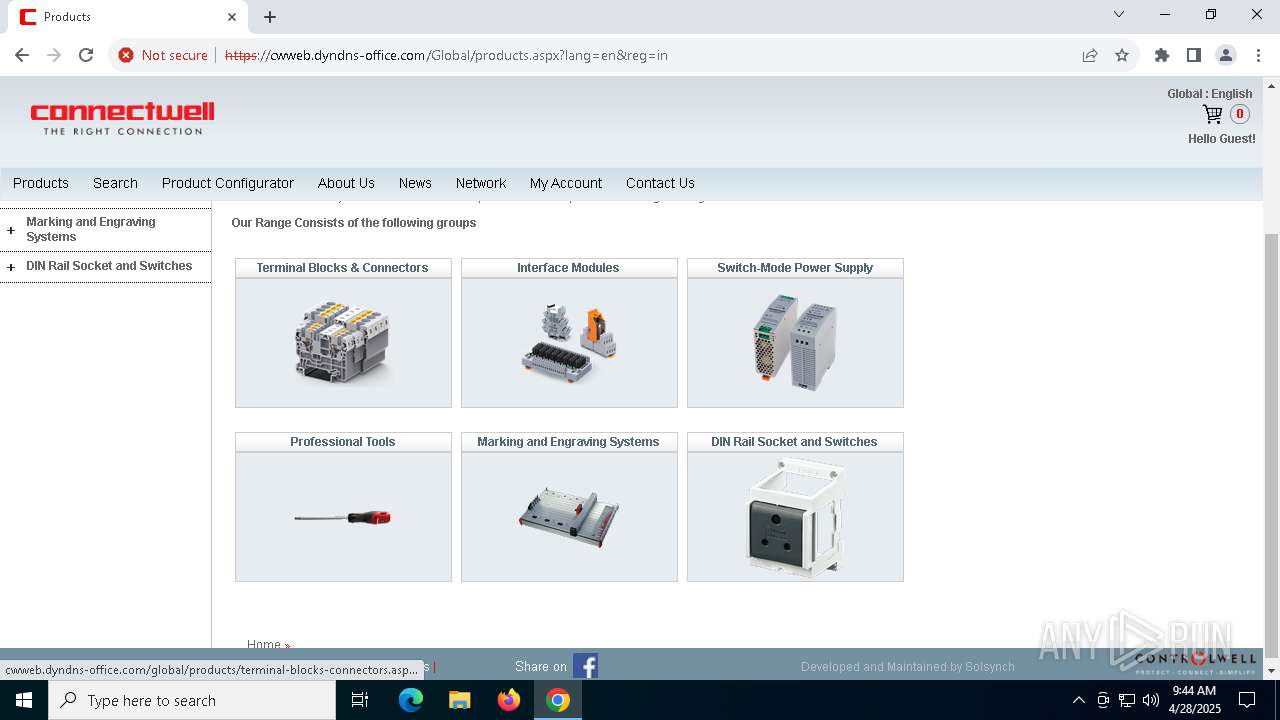This screenshot has height=720, width=1280.
Task: Open the tab search chevron
Action: tap(1119, 15)
